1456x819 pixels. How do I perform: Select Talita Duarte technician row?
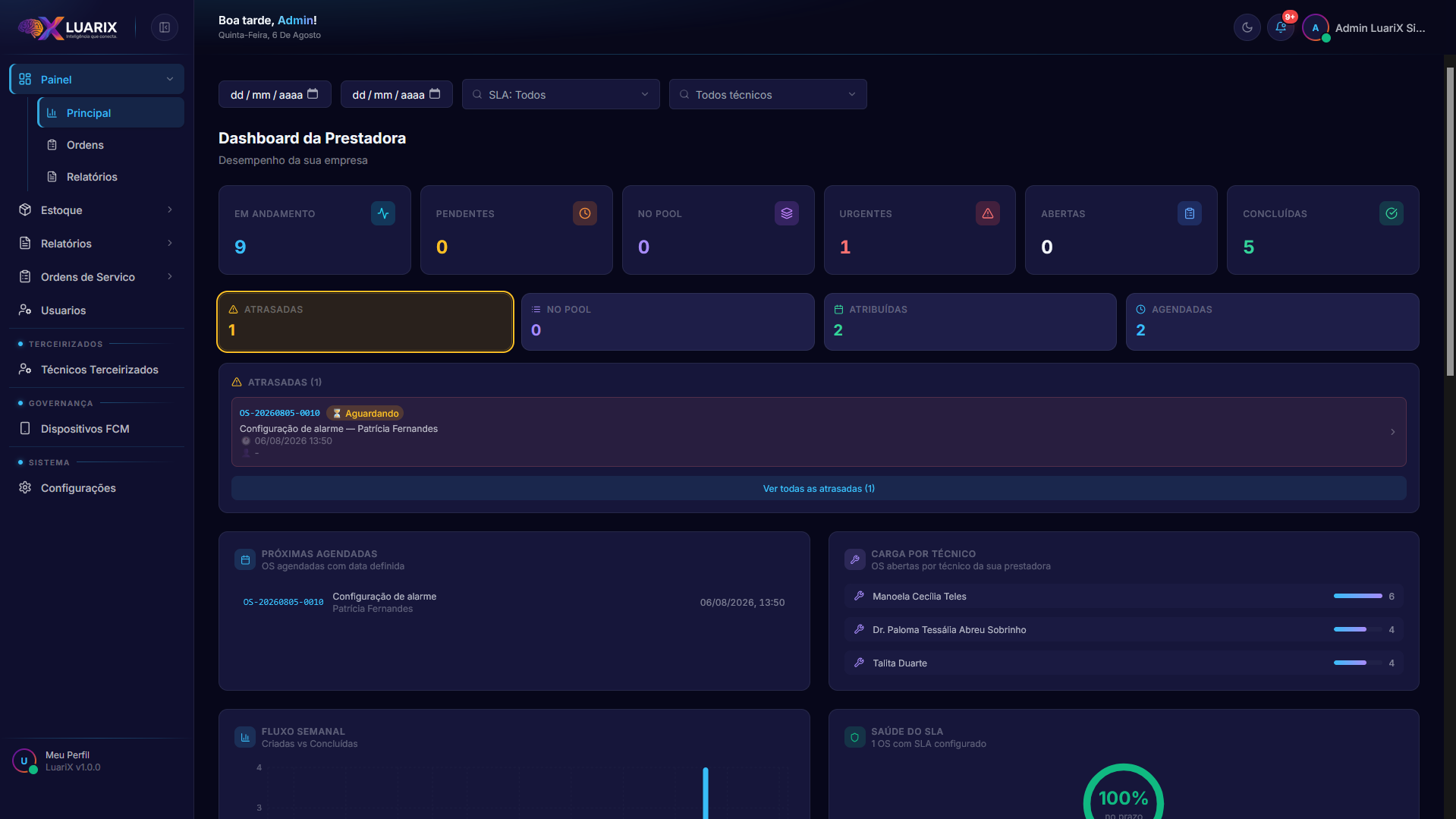(1124, 663)
